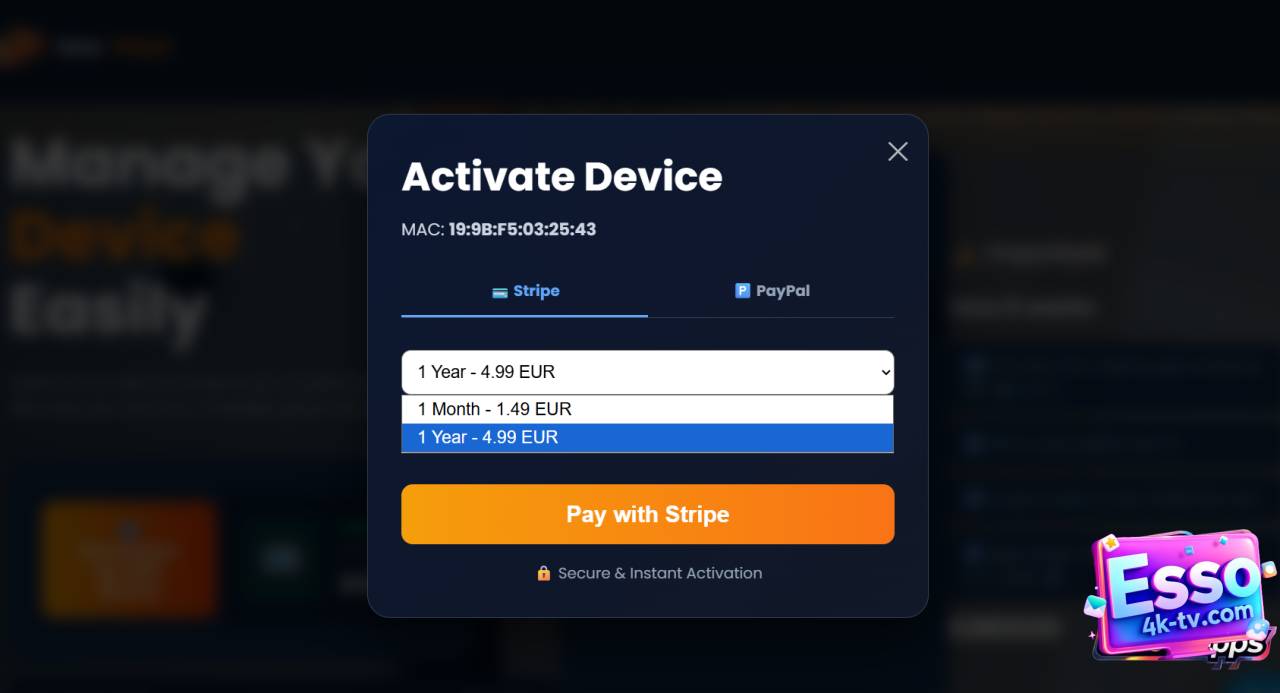Click the MAC: label text

(423, 229)
